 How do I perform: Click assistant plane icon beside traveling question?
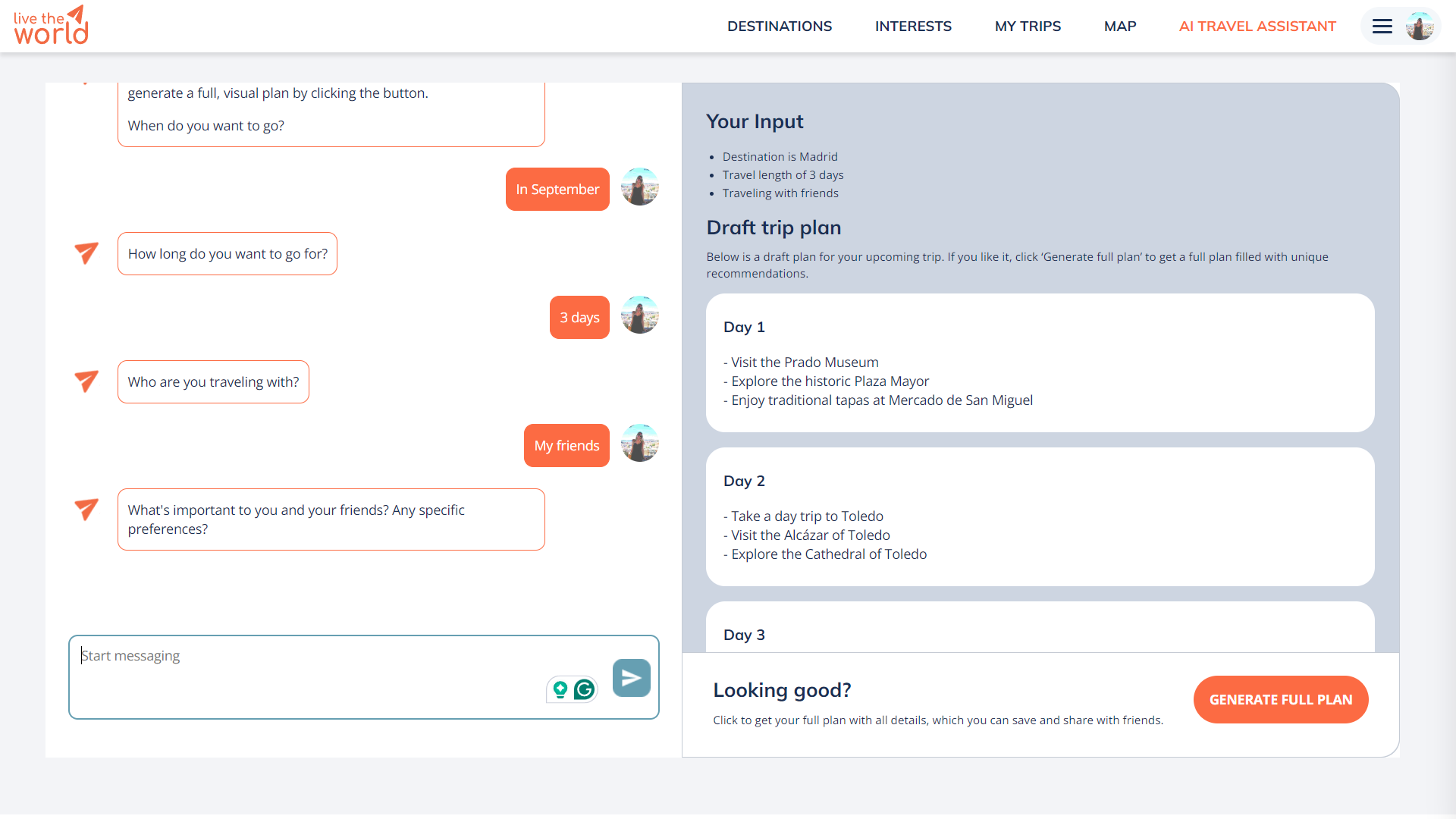click(86, 381)
